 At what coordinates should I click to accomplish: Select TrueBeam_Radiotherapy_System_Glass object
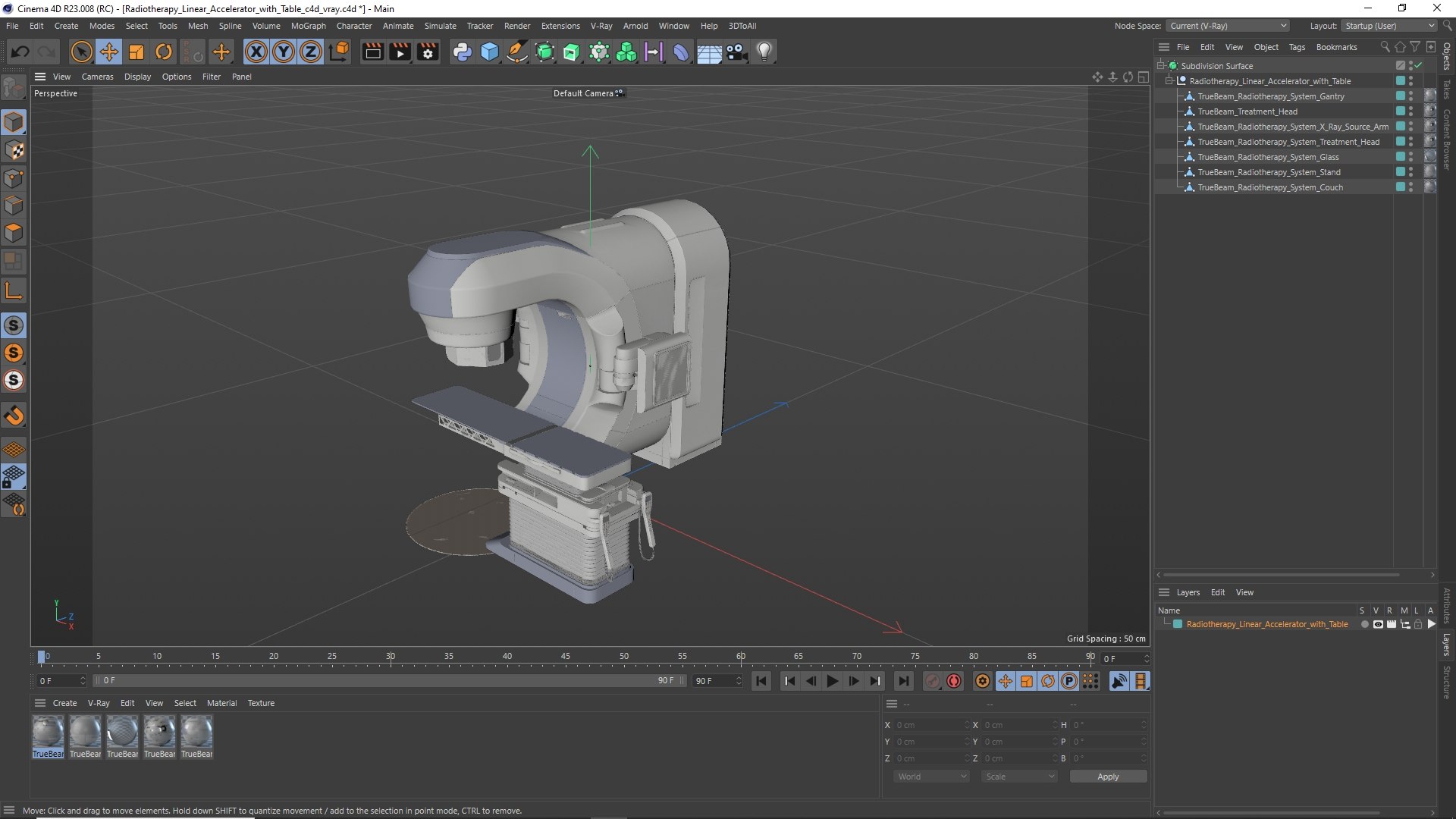point(1268,157)
